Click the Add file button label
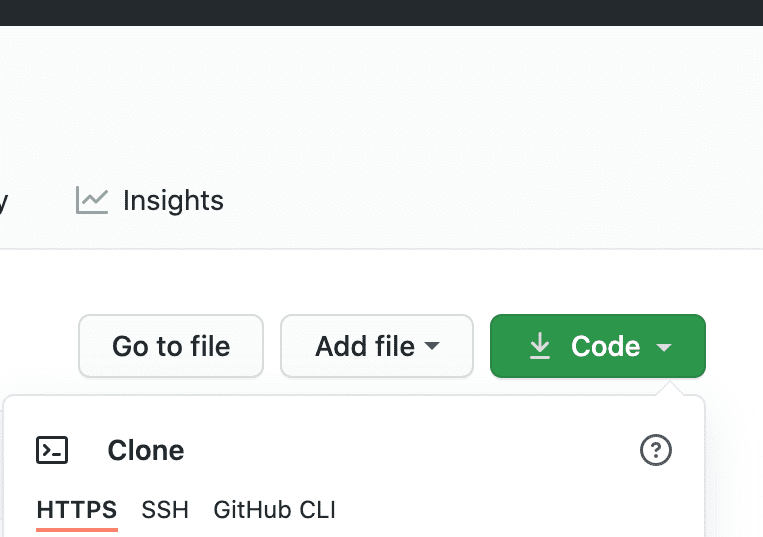This screenshot has height=537, width=763. point(365,346)
